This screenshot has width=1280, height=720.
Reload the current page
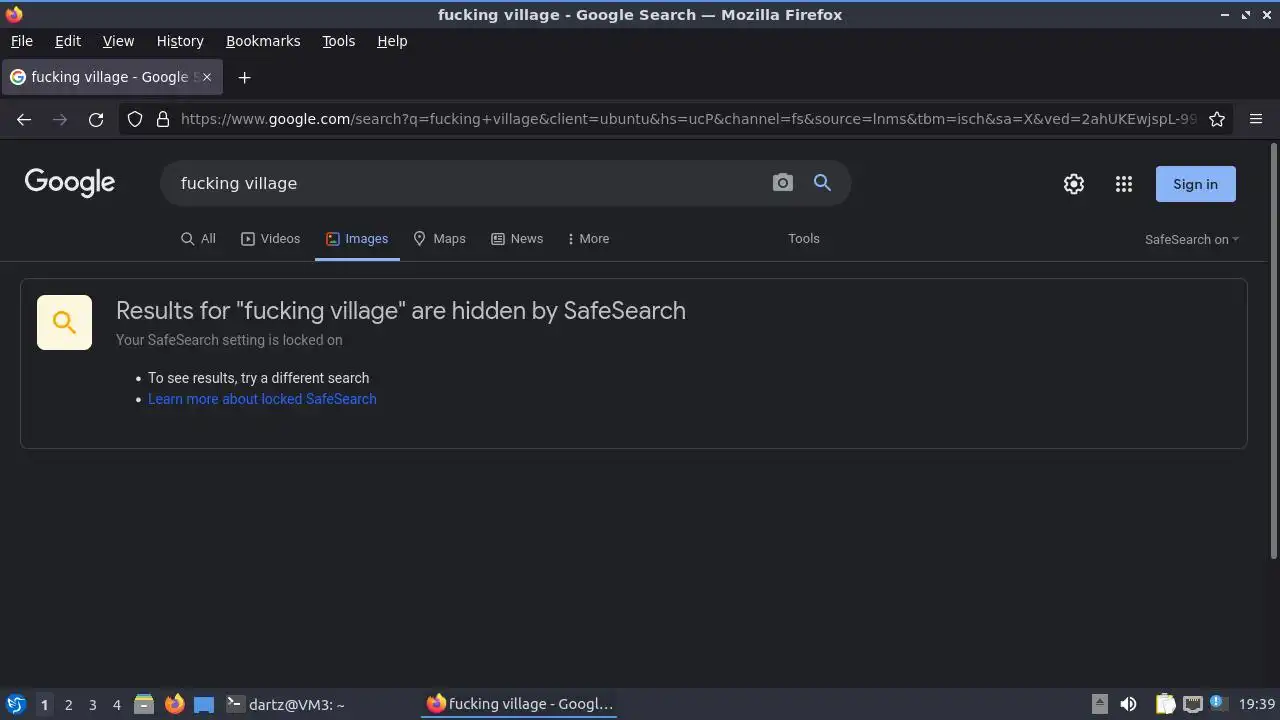(x=96, y=119)
